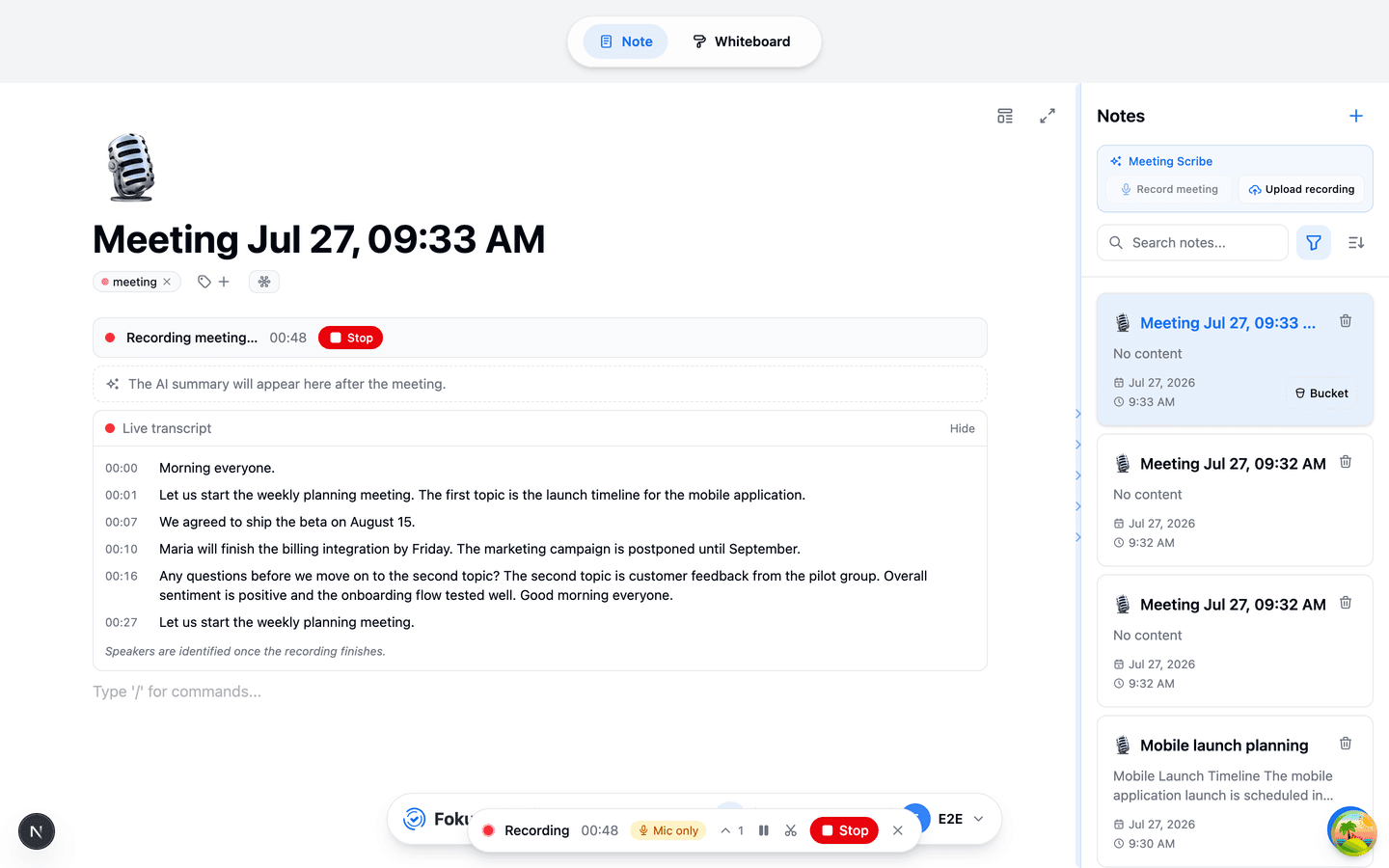Hide the live transcript panel
Screen dimensions: 1389x868
coord(962,428)
